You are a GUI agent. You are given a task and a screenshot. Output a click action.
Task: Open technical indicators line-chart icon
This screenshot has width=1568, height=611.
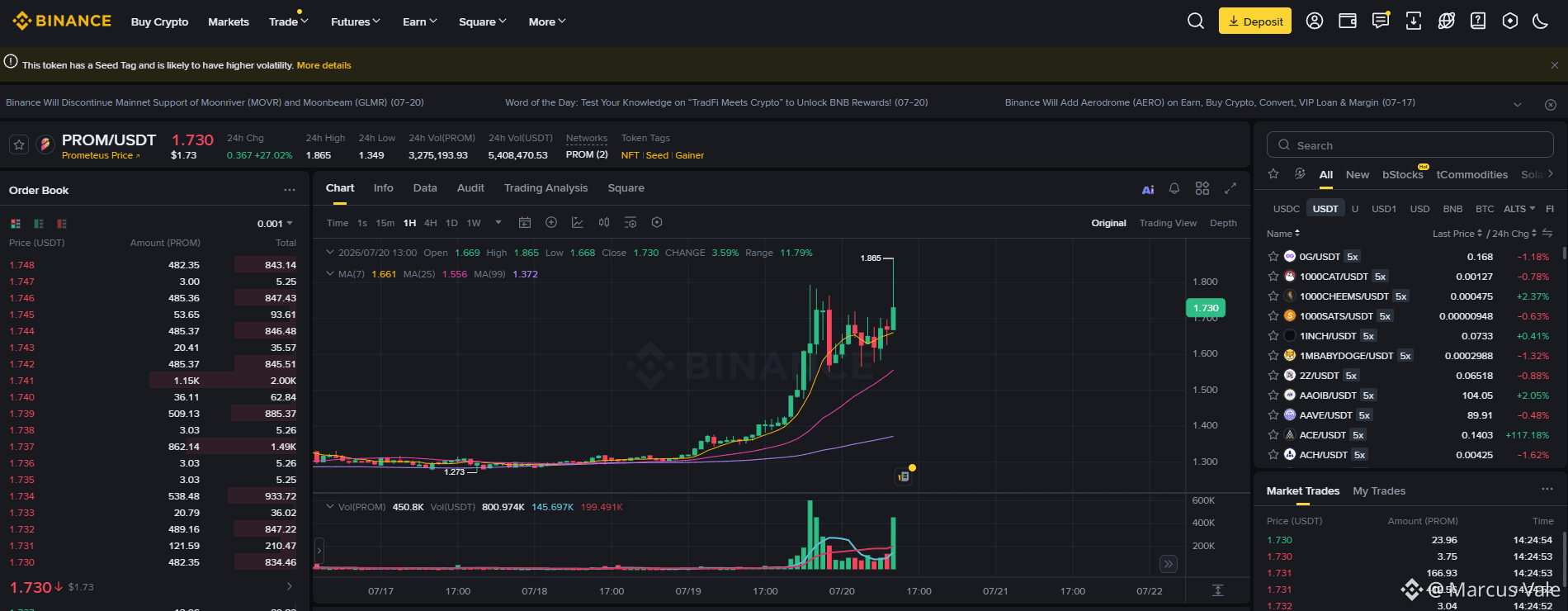coord(578,223)
